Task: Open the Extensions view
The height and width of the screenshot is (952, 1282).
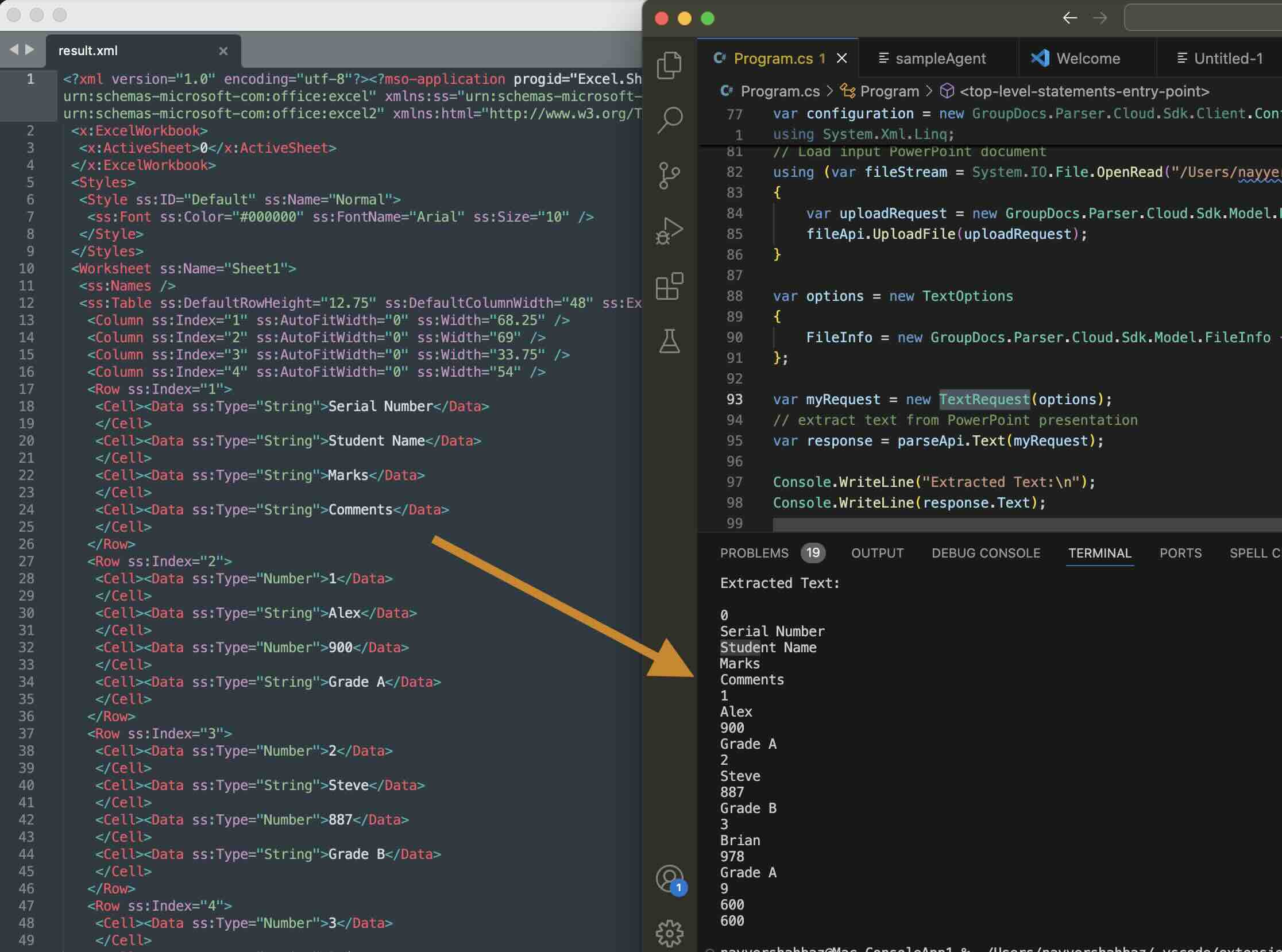Action: pos(669,285)
